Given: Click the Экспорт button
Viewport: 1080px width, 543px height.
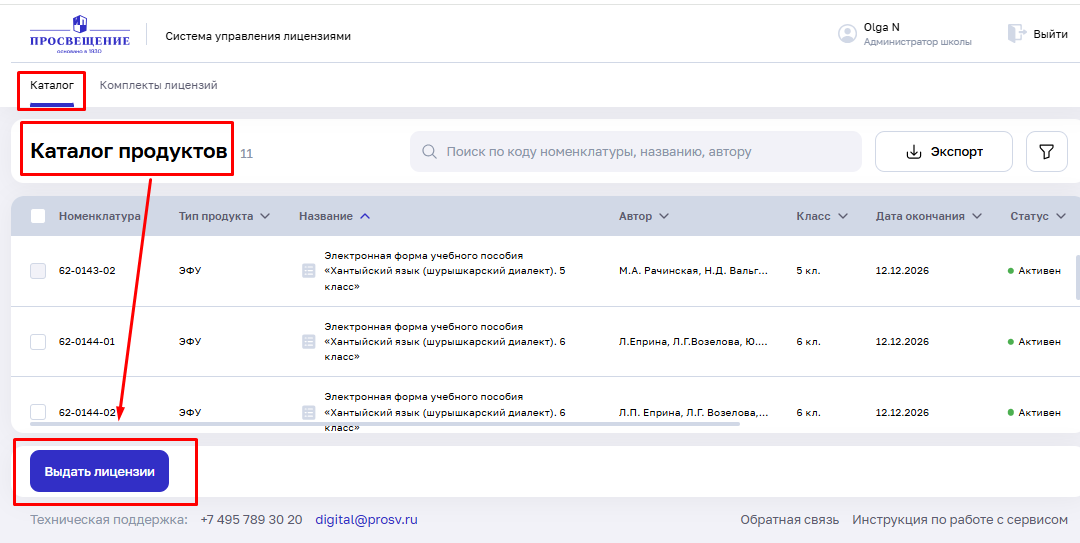Looking at the screenshot, I should 943,152.
